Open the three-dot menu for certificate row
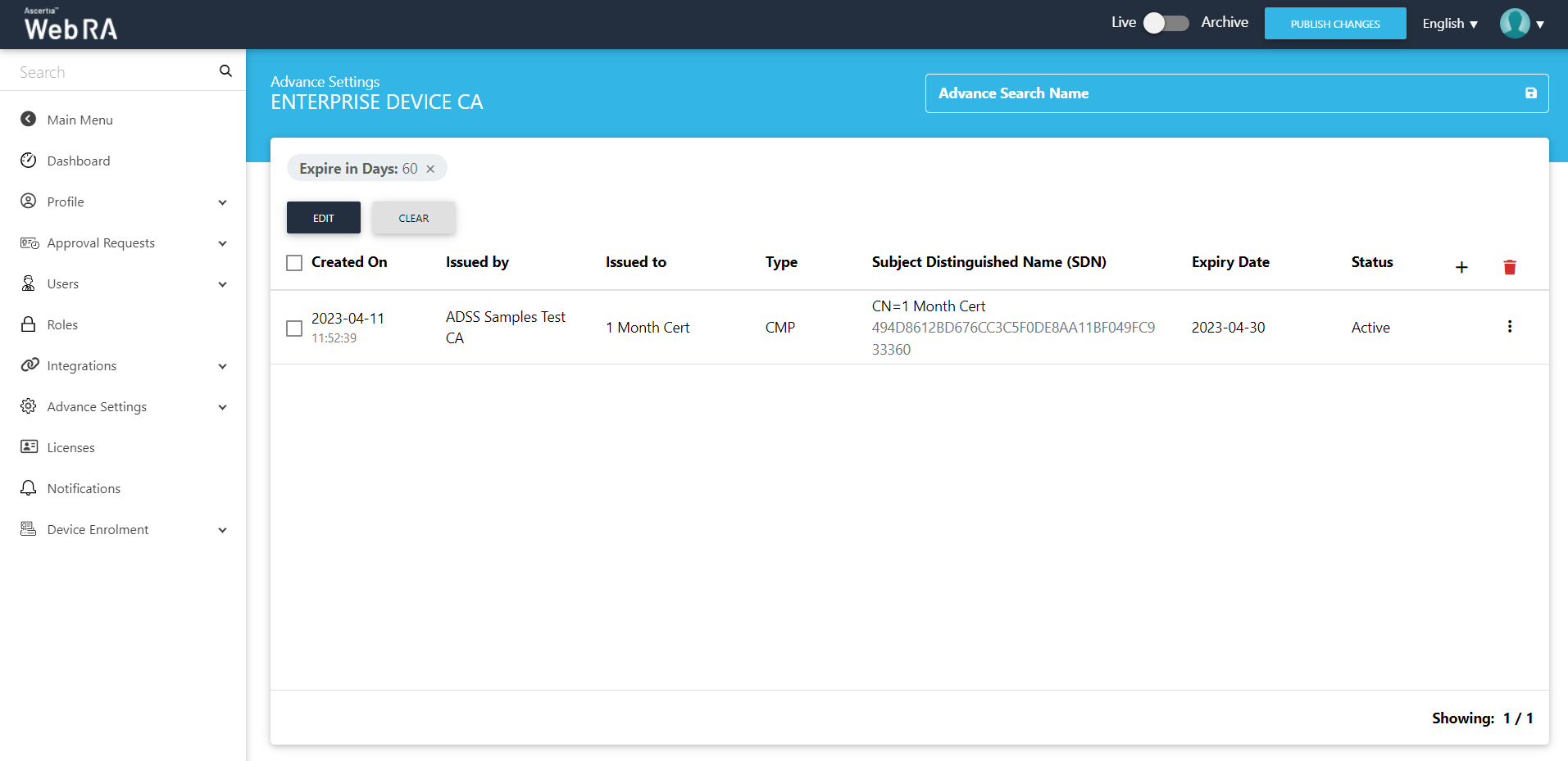This screenshot has height=761, width=1568. click(1509, 327)
